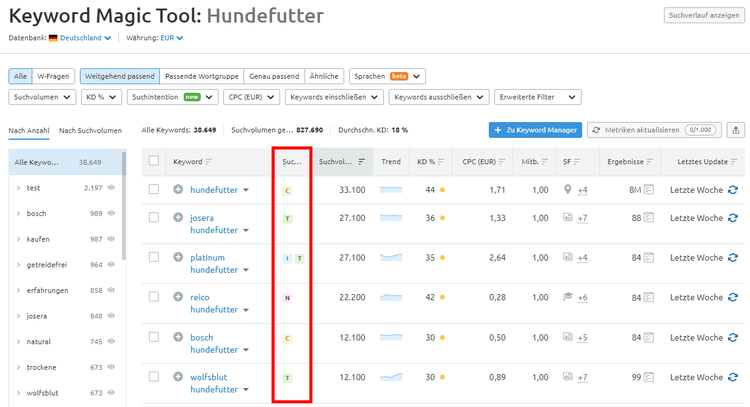
Task: Open SERP results icon for wolfsblut hundefutter
Action: [x=649, y=377]
